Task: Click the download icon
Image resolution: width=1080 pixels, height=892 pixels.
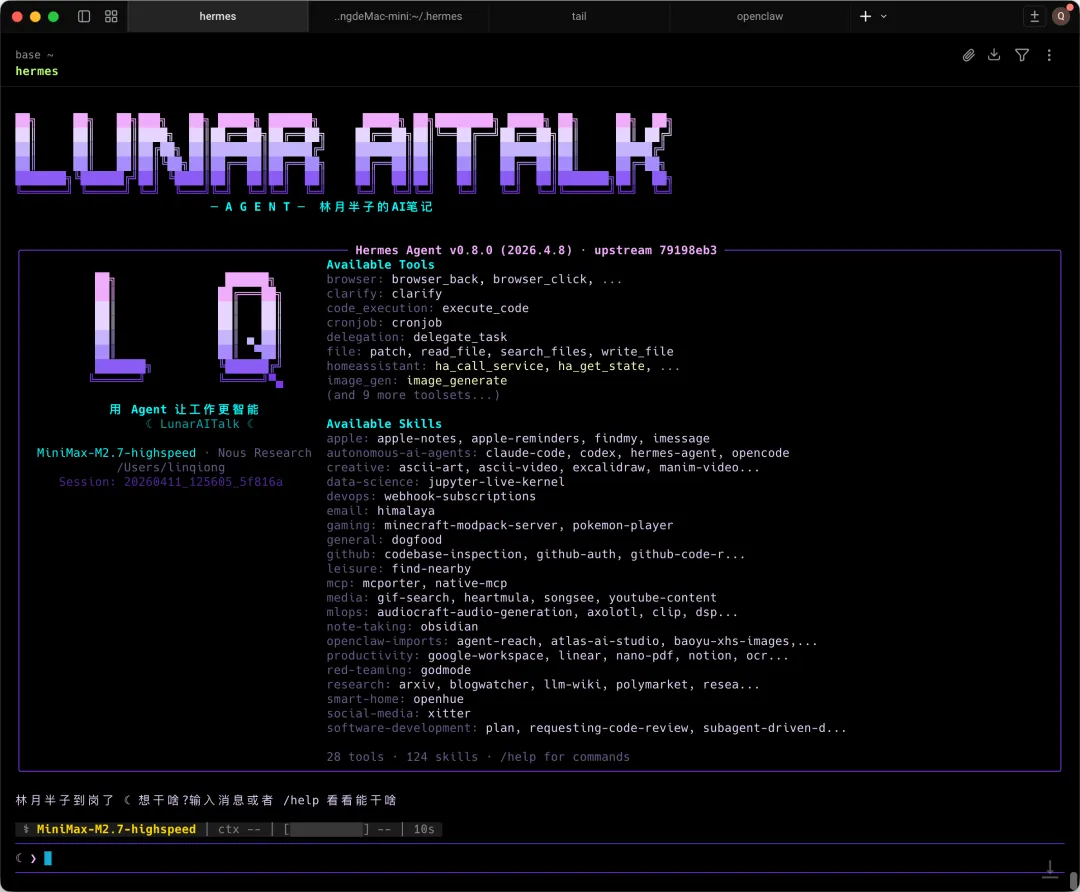Action: pyautogui.click(x=994, y=54)
